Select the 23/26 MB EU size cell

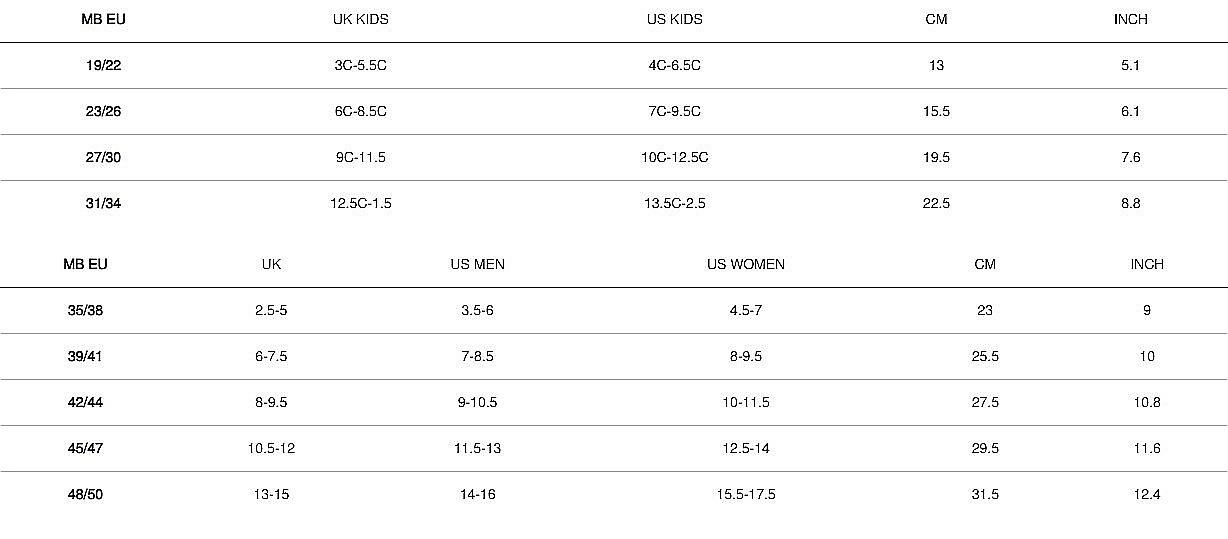103,111
